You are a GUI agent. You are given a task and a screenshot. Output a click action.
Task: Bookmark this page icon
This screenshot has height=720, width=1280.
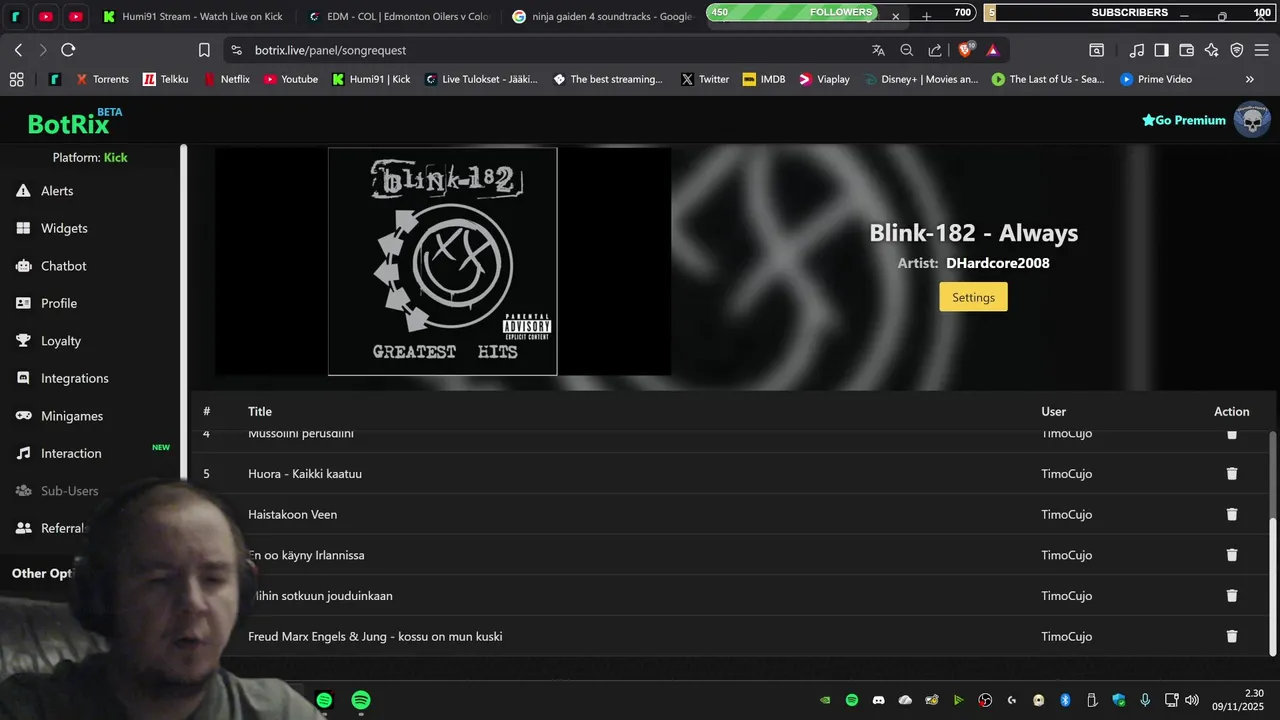(x=204, y=50)
